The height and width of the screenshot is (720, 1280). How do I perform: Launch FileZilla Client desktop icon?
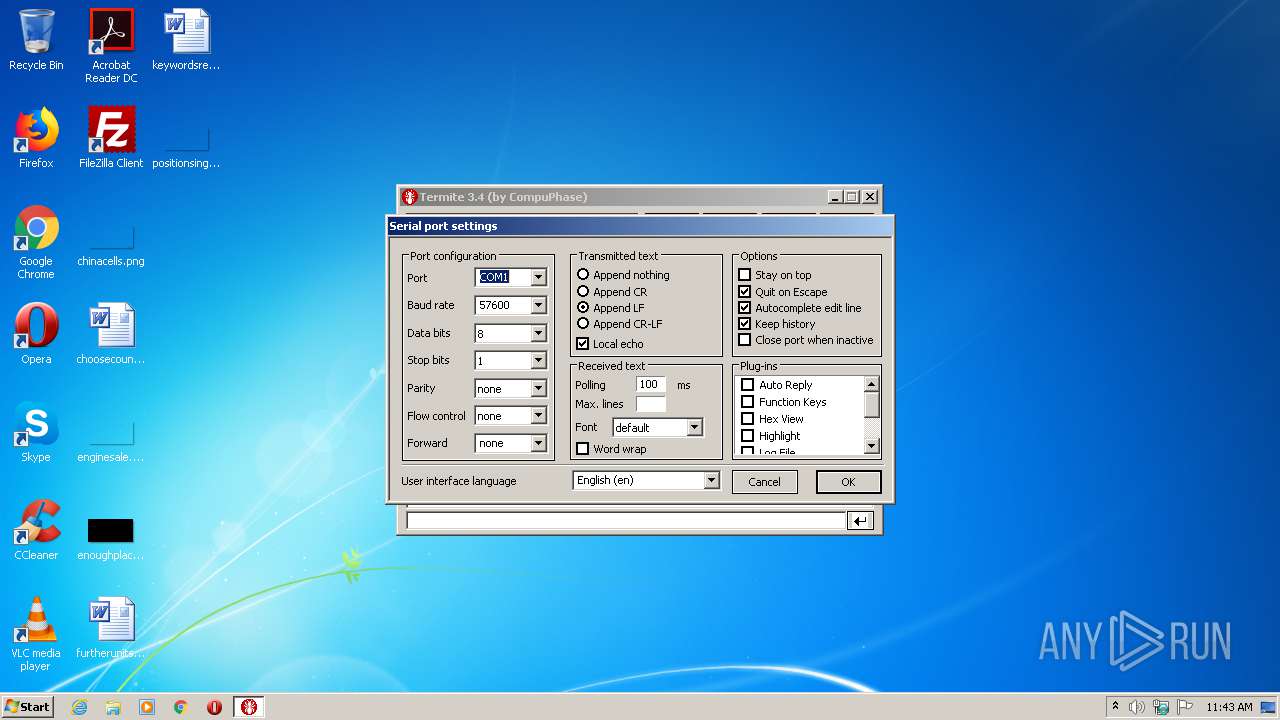[x=111, y=138]
